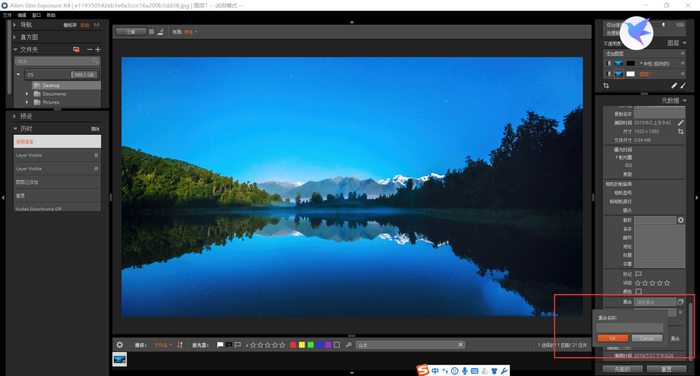Collapse the history panel

pos(15,129)
